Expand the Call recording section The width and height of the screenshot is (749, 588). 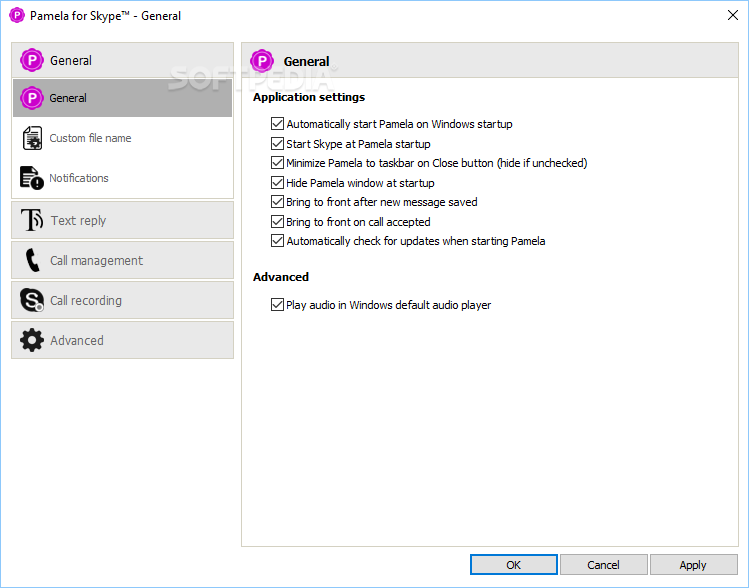tap(122, 300)
